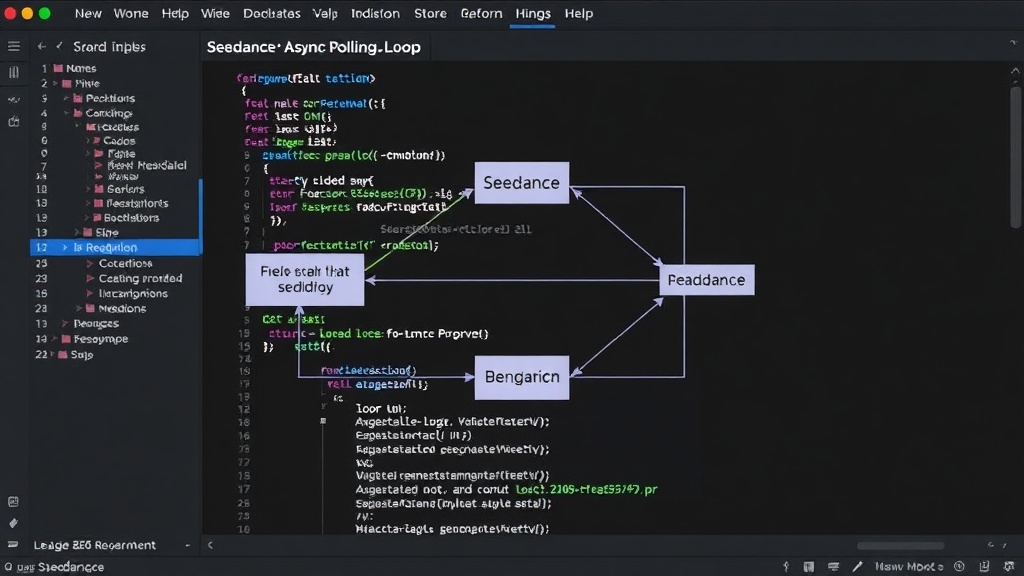Viewport: 1024px width, 576px height.
Task: Open the settings gear icon in the status bar
Action: pyautogui.click(x=1009, y=566)
